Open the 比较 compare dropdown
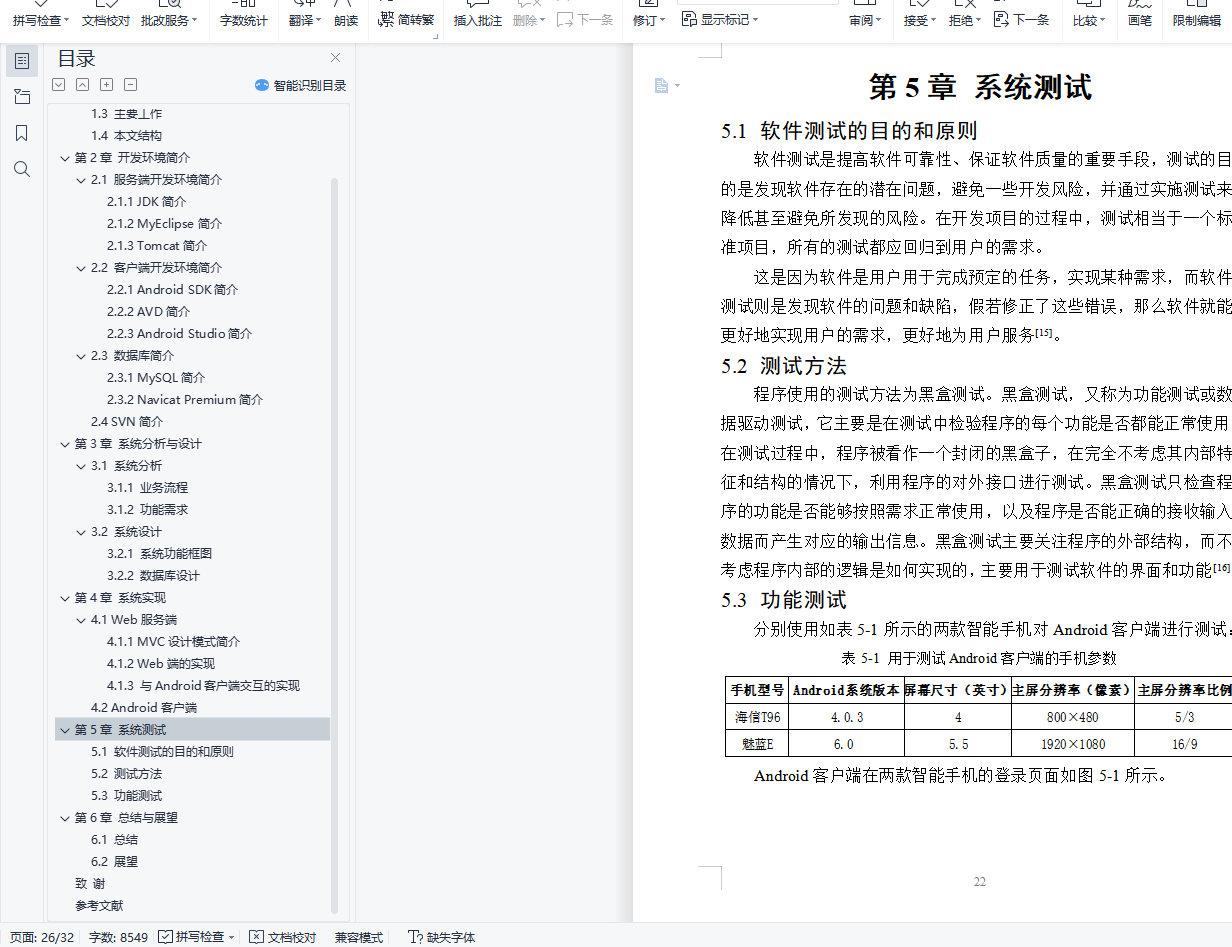Viewport: 1232px width, 947px height. pos(1089,20)
